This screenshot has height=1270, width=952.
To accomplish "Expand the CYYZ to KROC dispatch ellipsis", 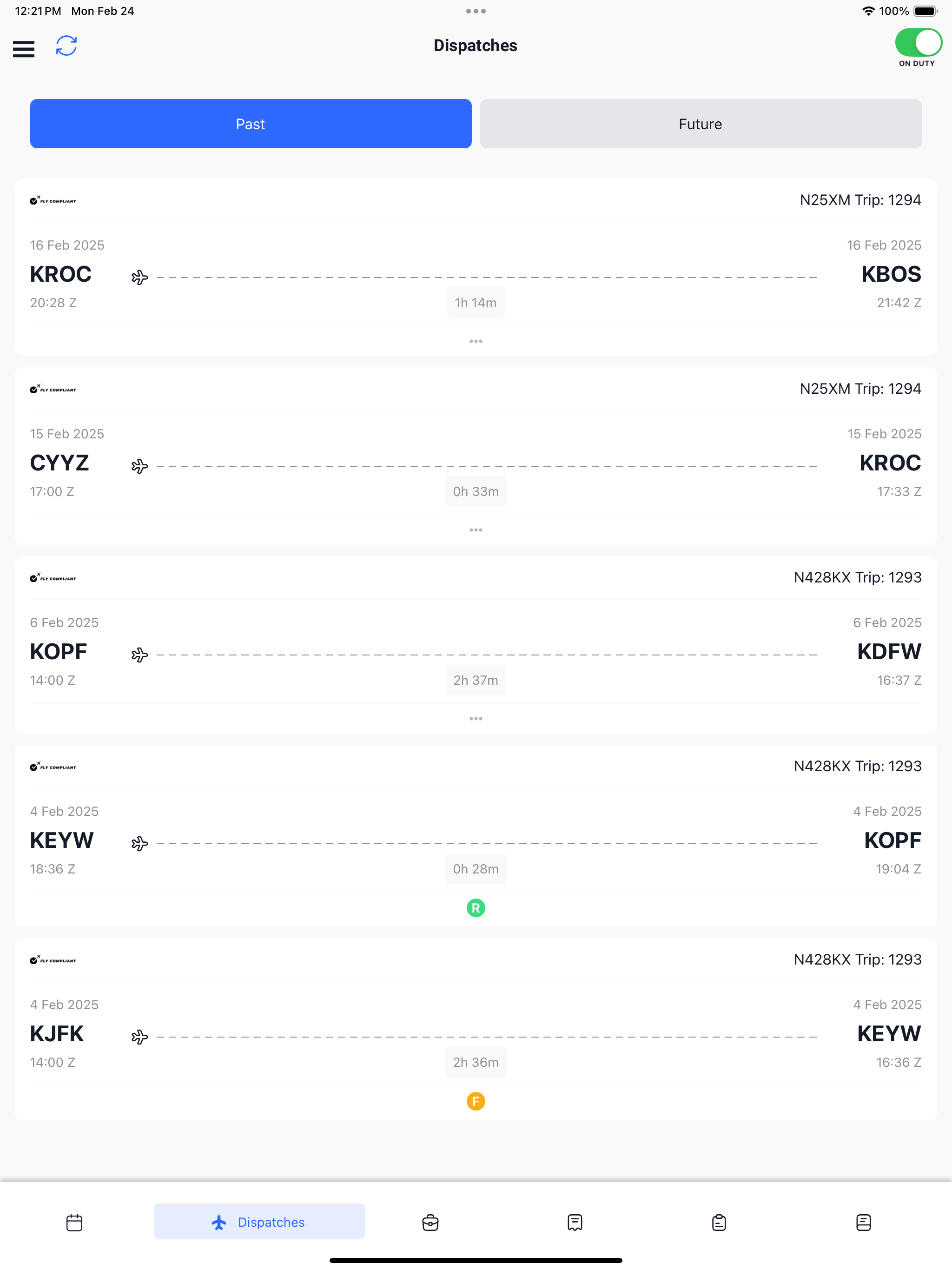I will tap(476, 530).
